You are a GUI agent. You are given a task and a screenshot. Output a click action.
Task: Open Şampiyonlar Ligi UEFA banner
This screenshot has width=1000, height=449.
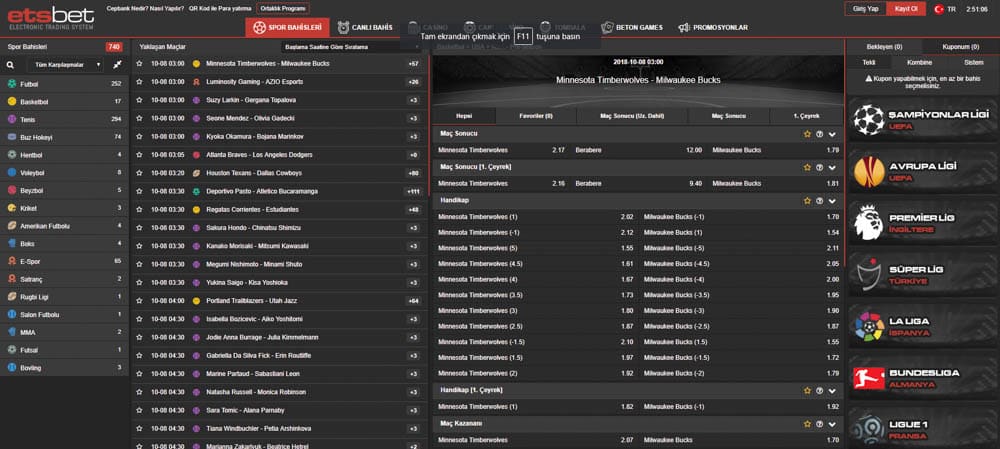tap(922, 119)
